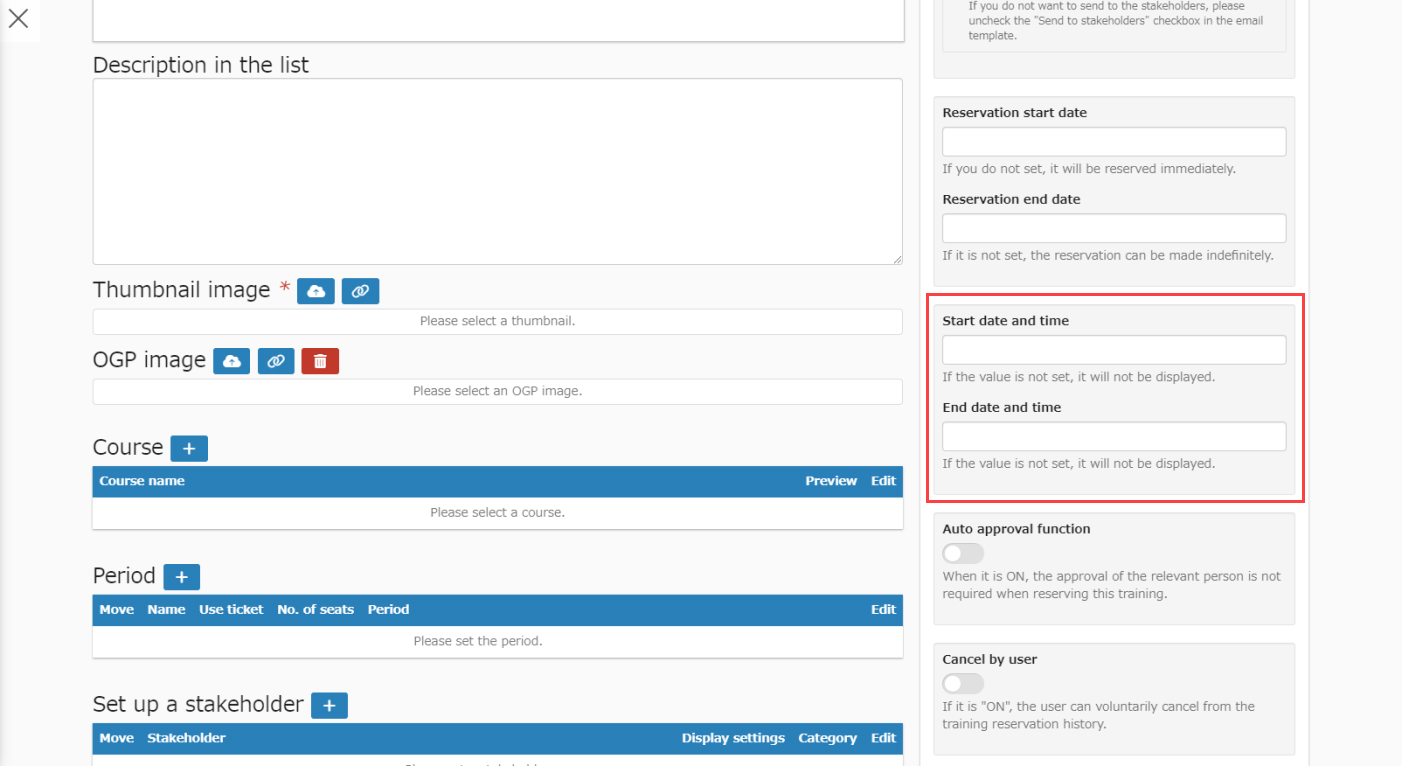Turn on the Cancel by user toggle
The image size is (1402, 766).
tap(963, 683)
